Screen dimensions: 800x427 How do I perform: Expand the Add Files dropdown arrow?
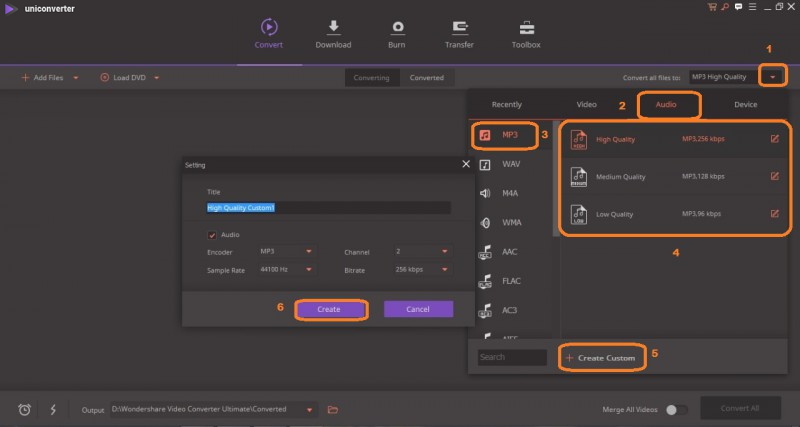[x=76, y=78]
